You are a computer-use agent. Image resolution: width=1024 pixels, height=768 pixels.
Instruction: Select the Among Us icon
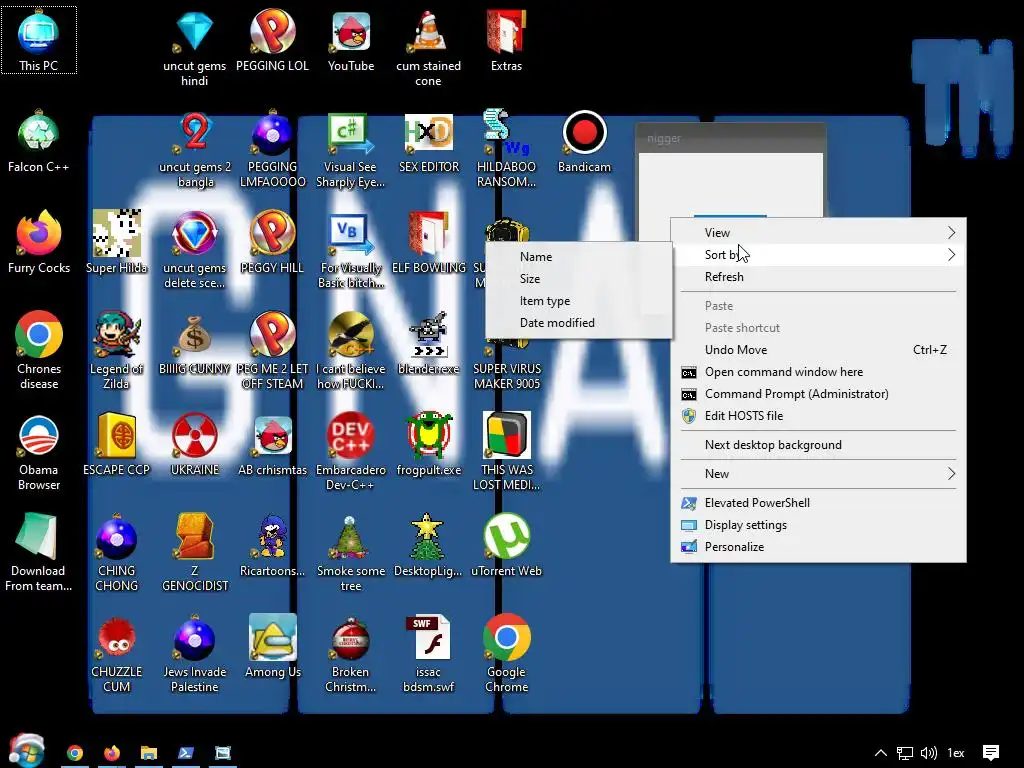tap(272, 647)
